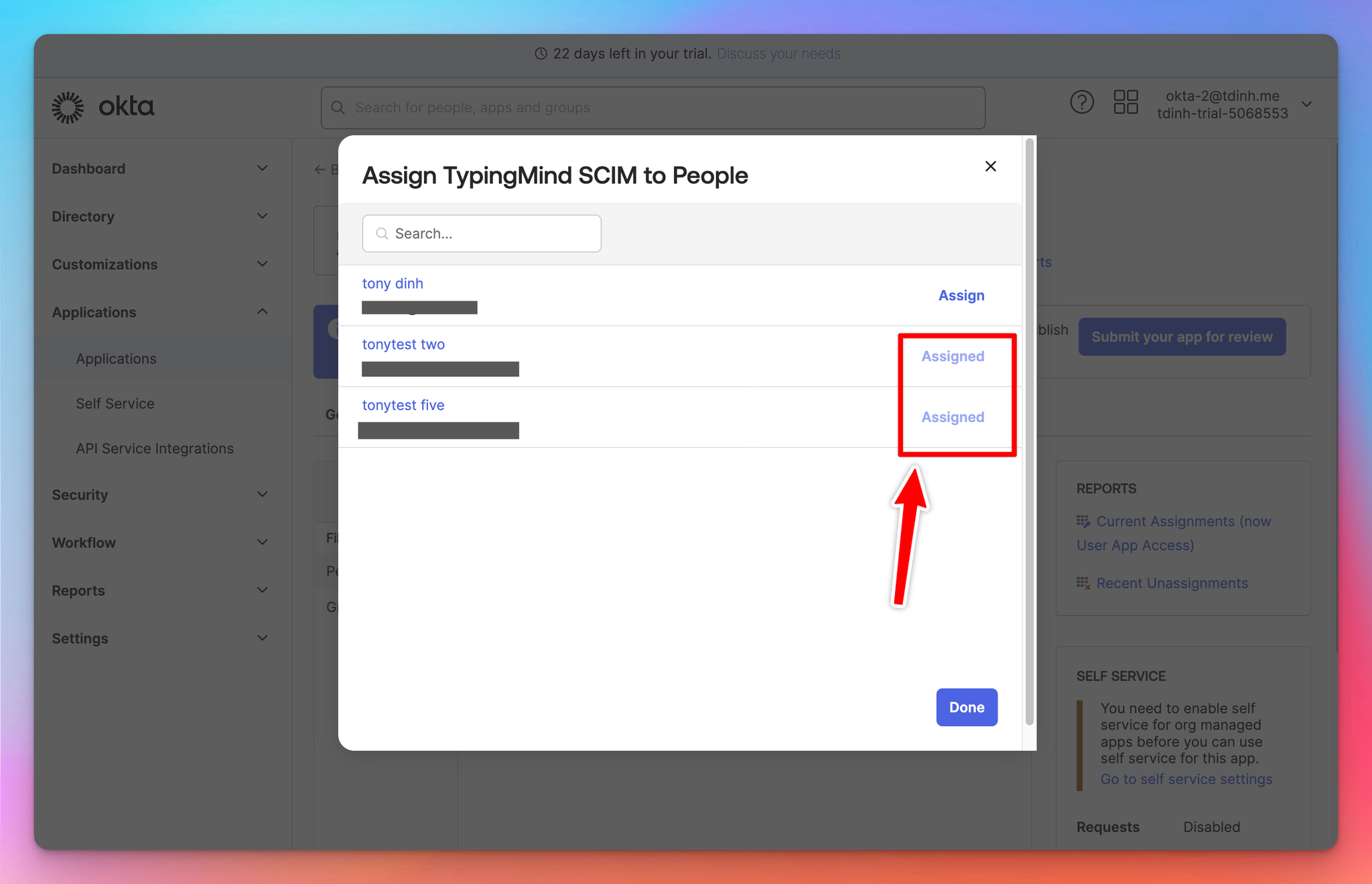Open Current Assignments report link
Viewport: 1372px width, 884px height.
click(1174, 533)
